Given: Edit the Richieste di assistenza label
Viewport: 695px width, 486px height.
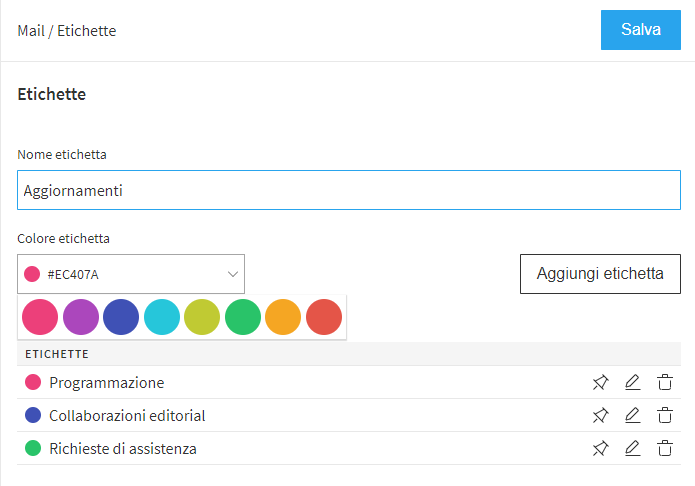Looking at the screenshot, I should pos(632,449).
